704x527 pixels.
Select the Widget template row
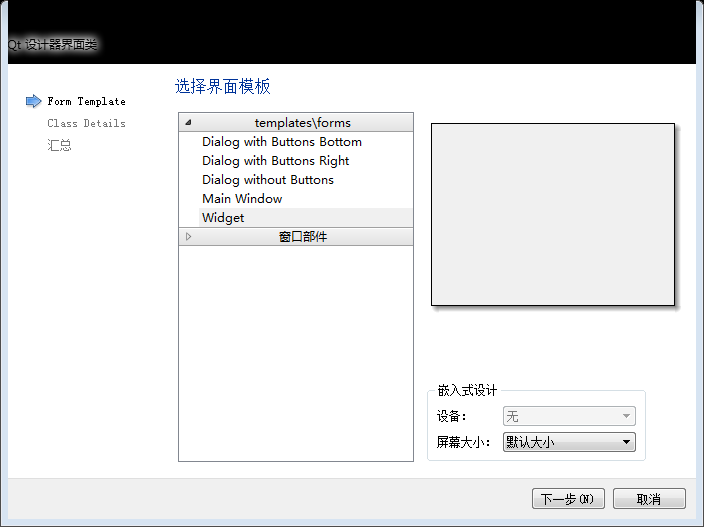pyautogui.click(x=305, y=218)
